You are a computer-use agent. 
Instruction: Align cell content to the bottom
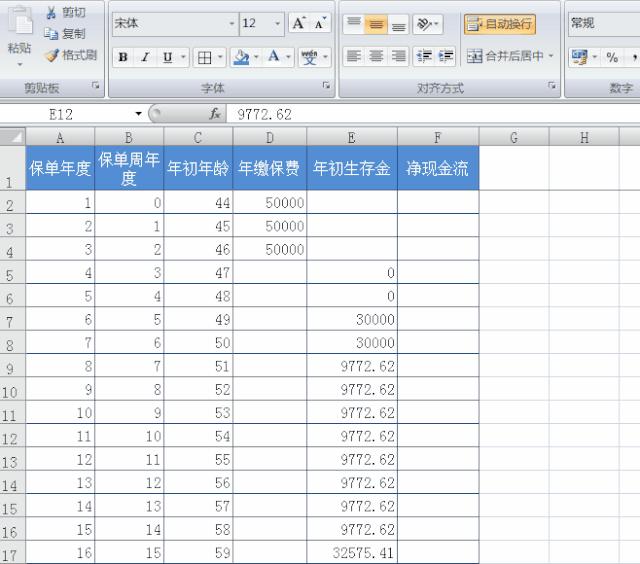(398, 24)
